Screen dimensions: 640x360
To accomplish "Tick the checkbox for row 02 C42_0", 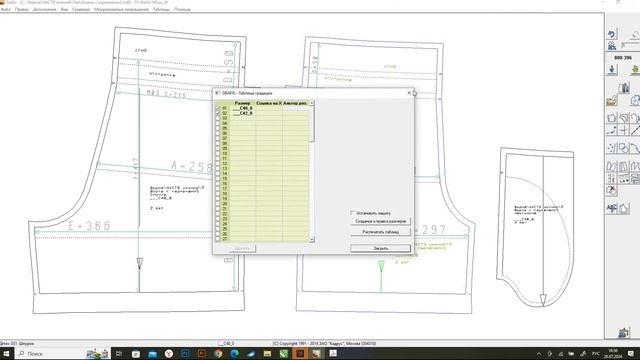I will [x=218, y=113].
